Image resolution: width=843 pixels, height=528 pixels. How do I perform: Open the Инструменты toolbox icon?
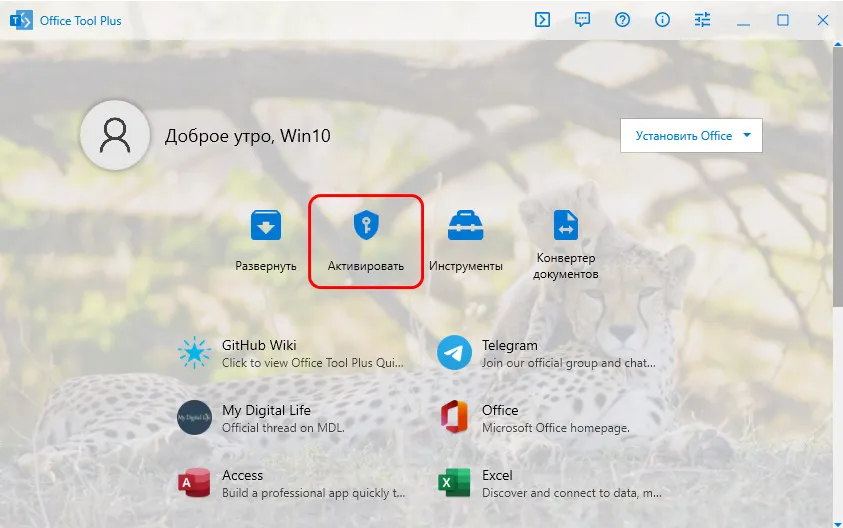[x=465, y=227]
